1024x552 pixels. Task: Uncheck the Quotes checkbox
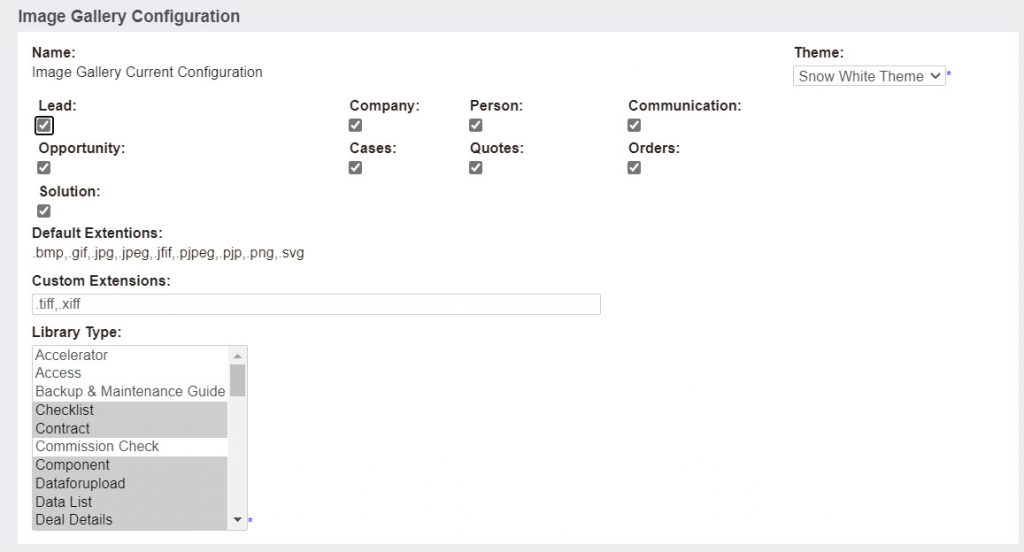pos(476,168)
